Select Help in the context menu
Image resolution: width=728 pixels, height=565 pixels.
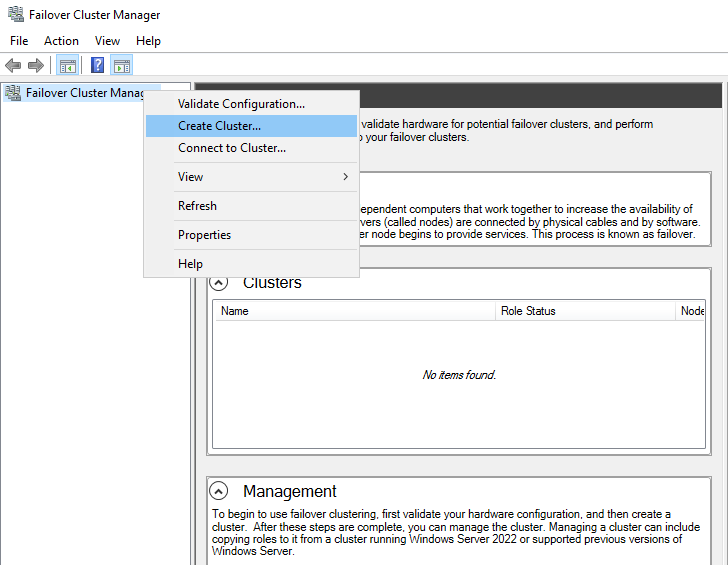click(251, 264)
